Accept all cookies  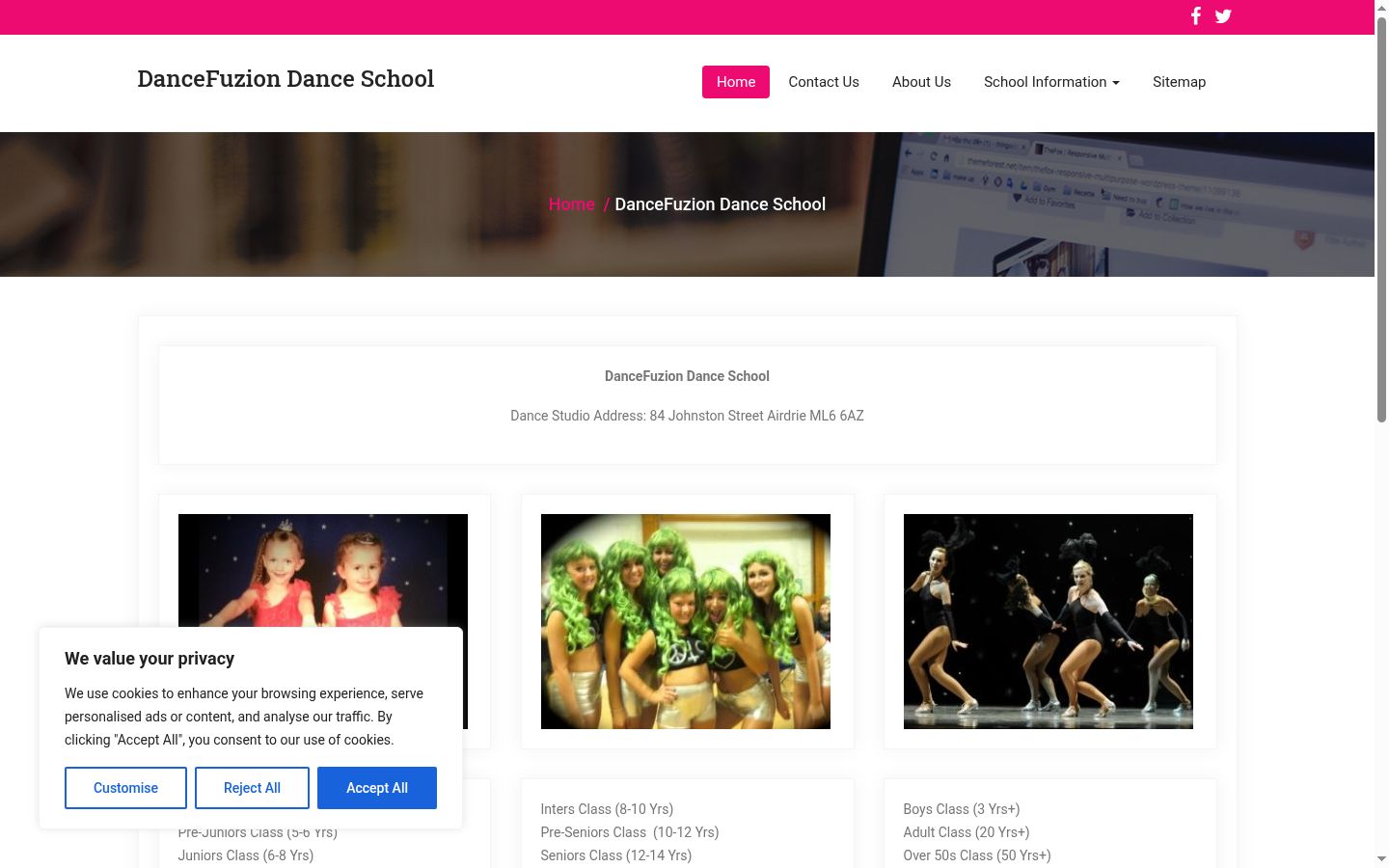point(377,788)
